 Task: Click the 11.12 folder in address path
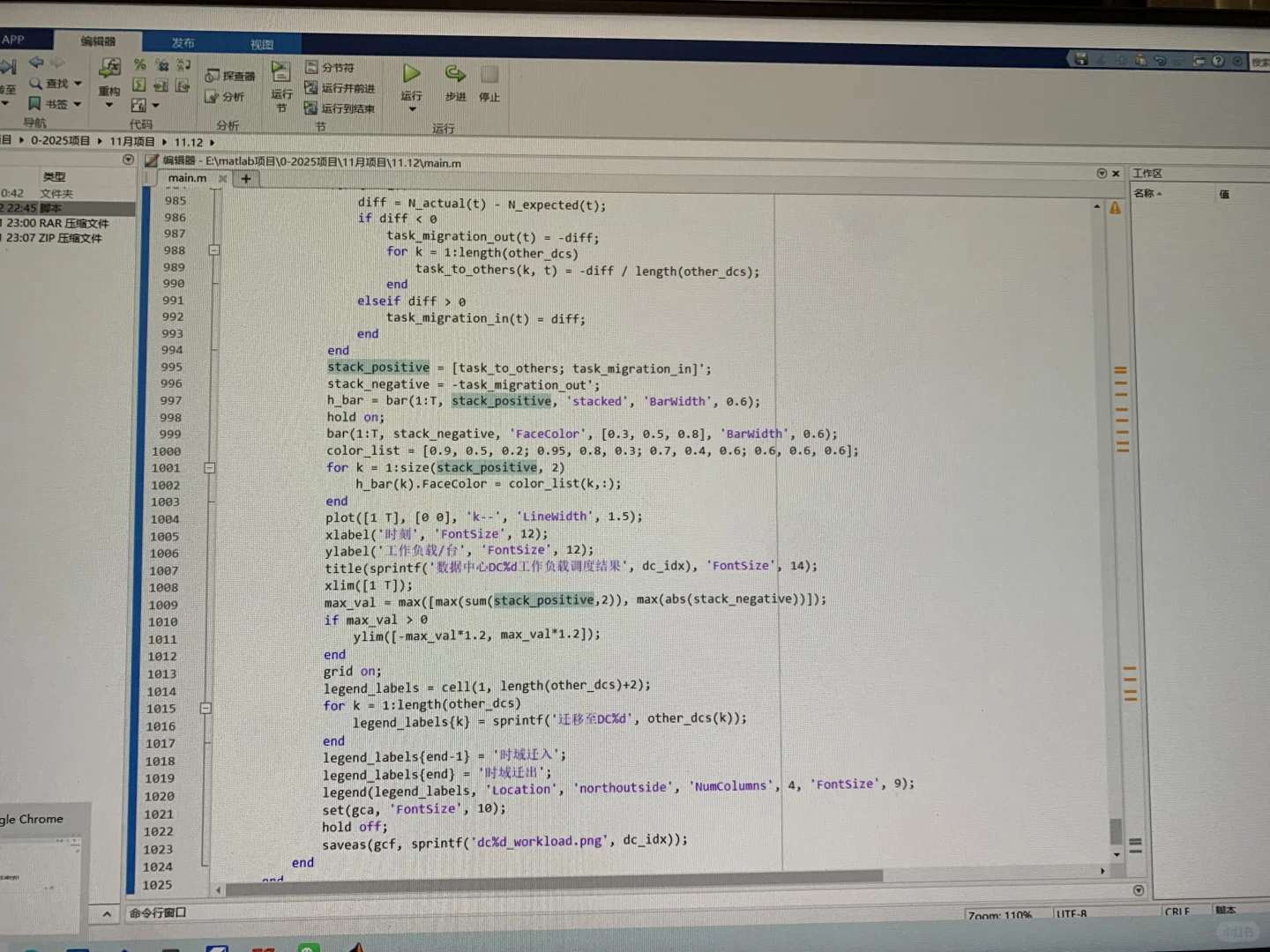(188, 142)
